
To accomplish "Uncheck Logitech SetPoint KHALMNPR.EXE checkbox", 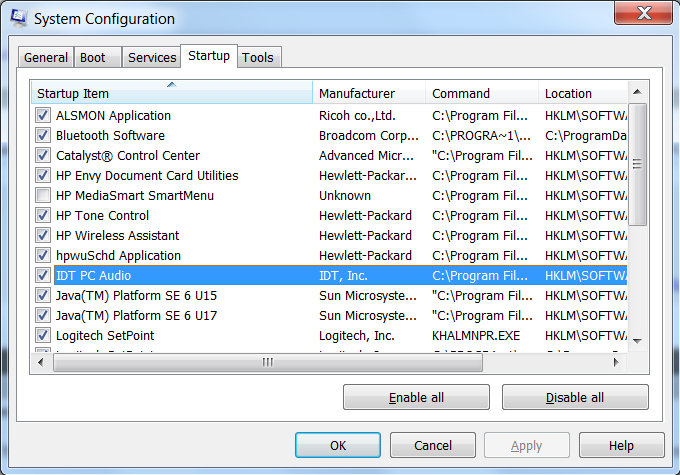I will 43,335.
